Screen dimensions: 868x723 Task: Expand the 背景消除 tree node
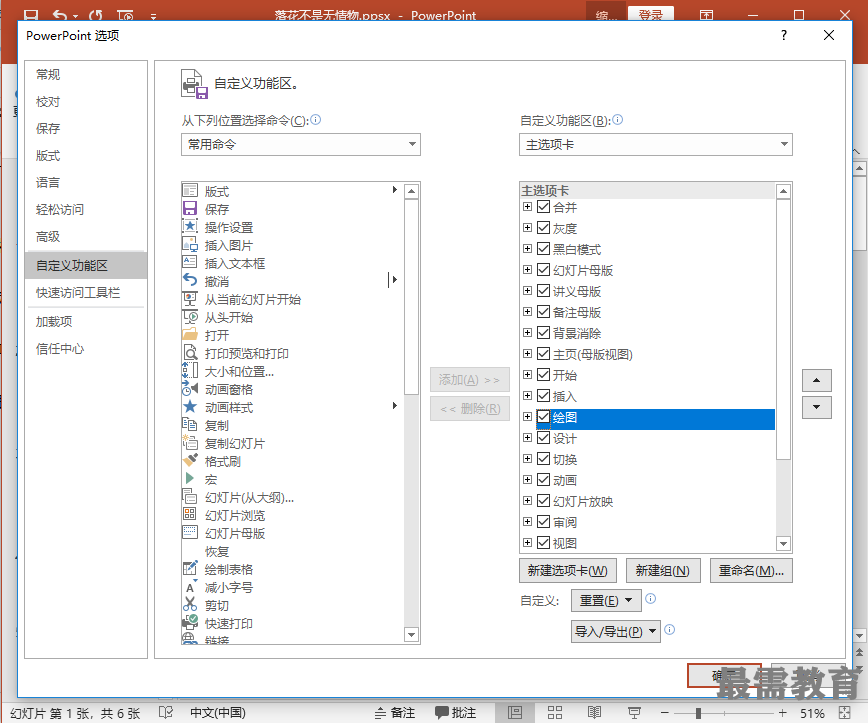[528, 333]
